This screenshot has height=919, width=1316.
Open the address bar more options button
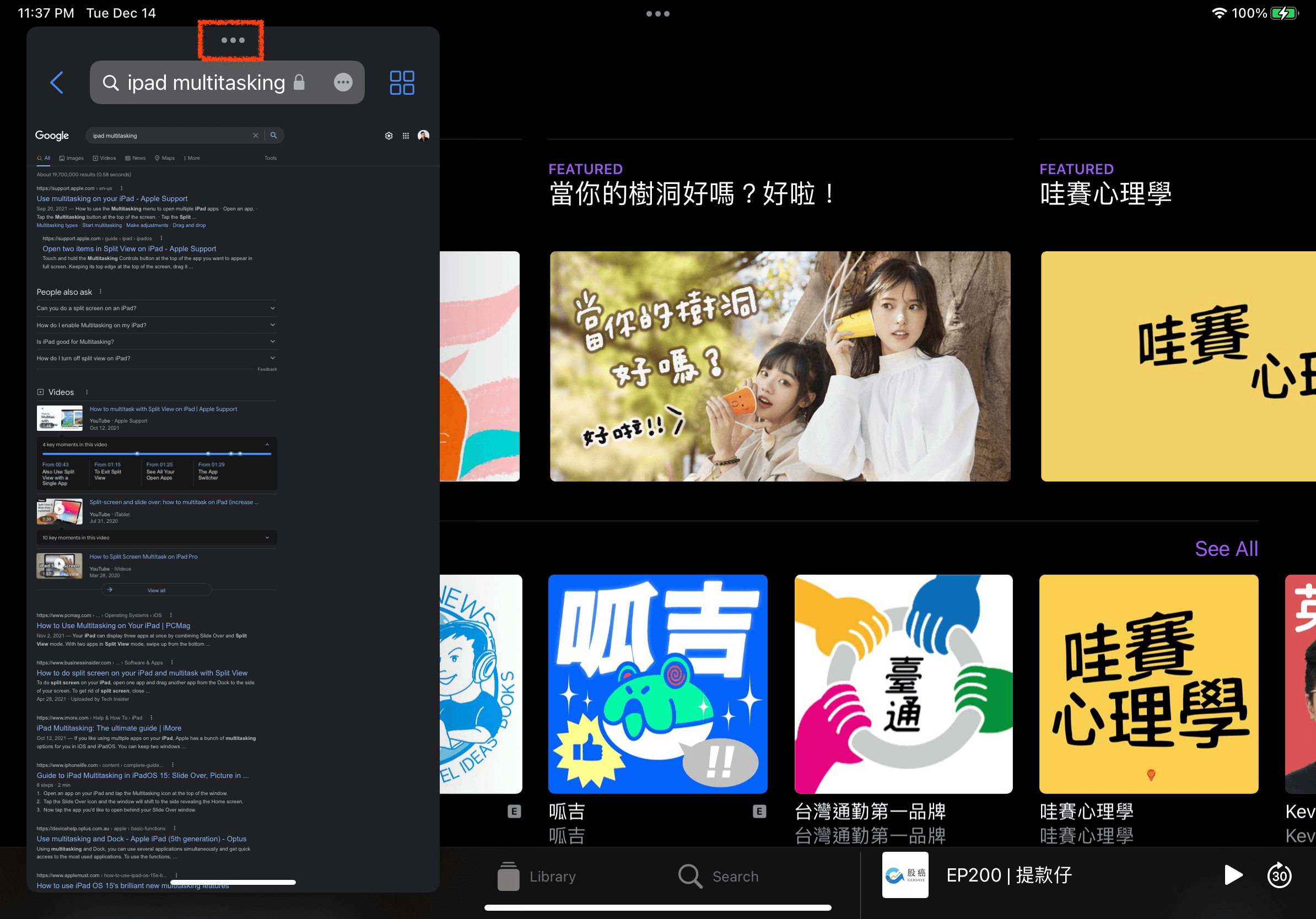(x=343, y=83)
